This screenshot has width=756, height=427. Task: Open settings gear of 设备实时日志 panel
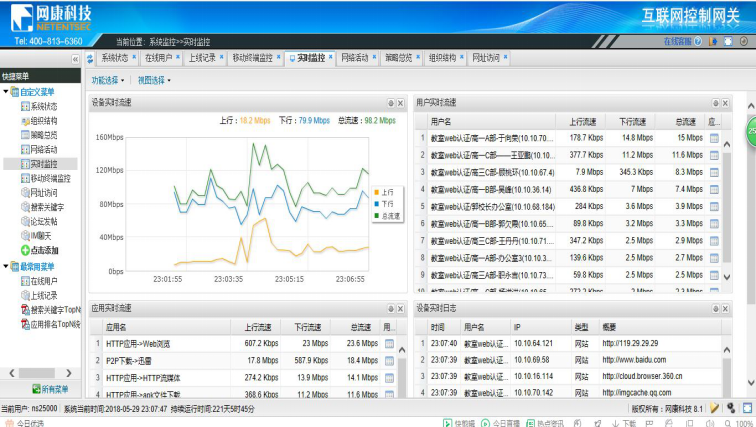pyautogui.click(x=715, y=308)
